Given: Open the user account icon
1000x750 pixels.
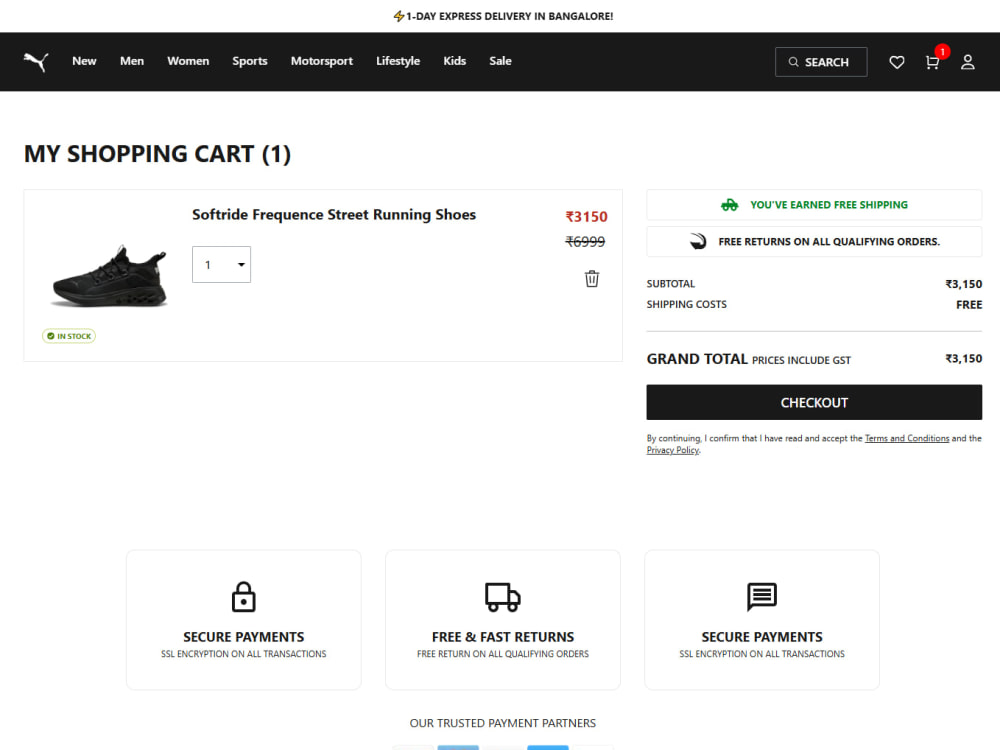Looking at the screenshot, I should 967,62.
